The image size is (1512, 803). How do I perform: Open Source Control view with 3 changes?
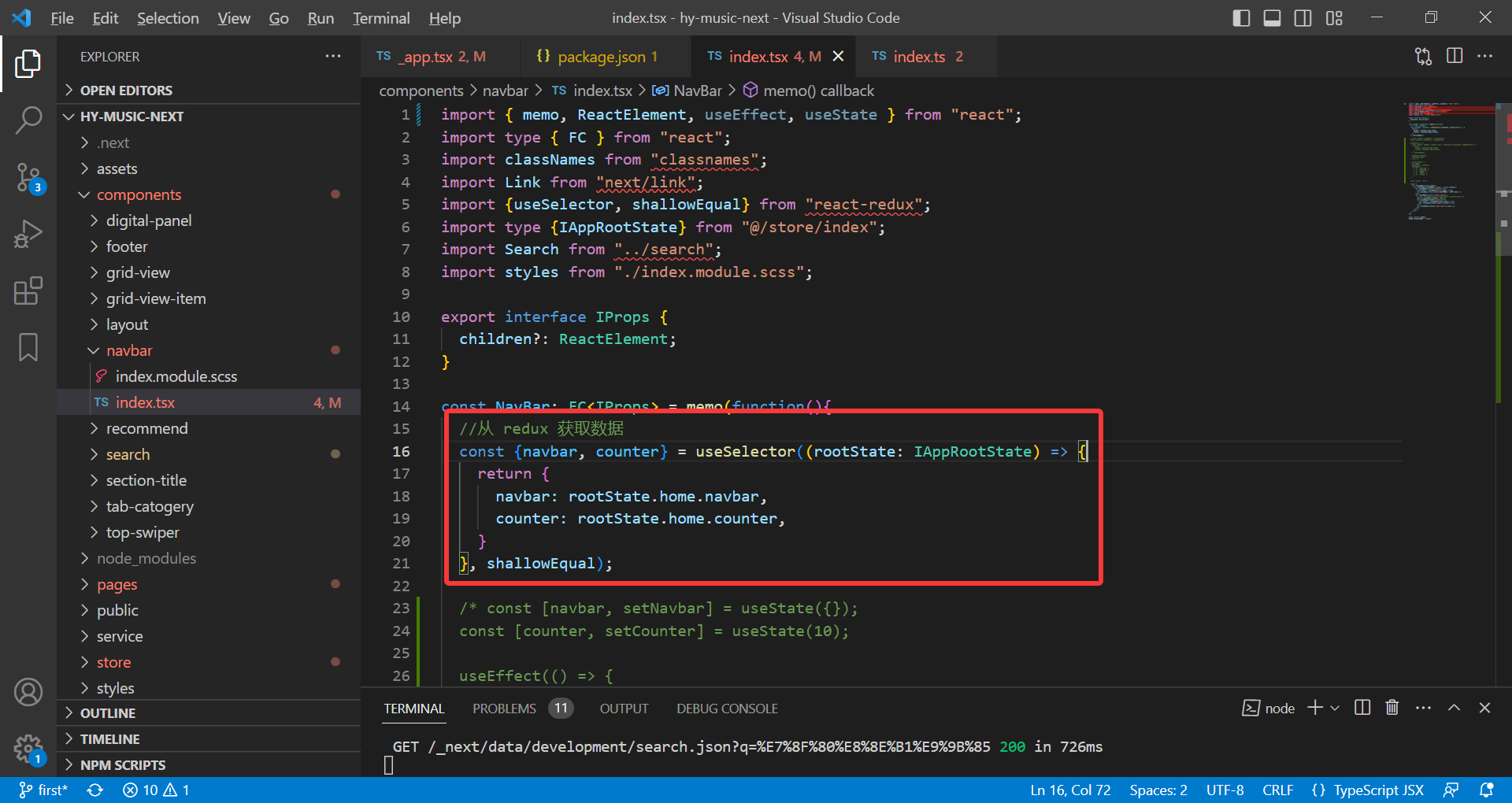pos(28,178)
